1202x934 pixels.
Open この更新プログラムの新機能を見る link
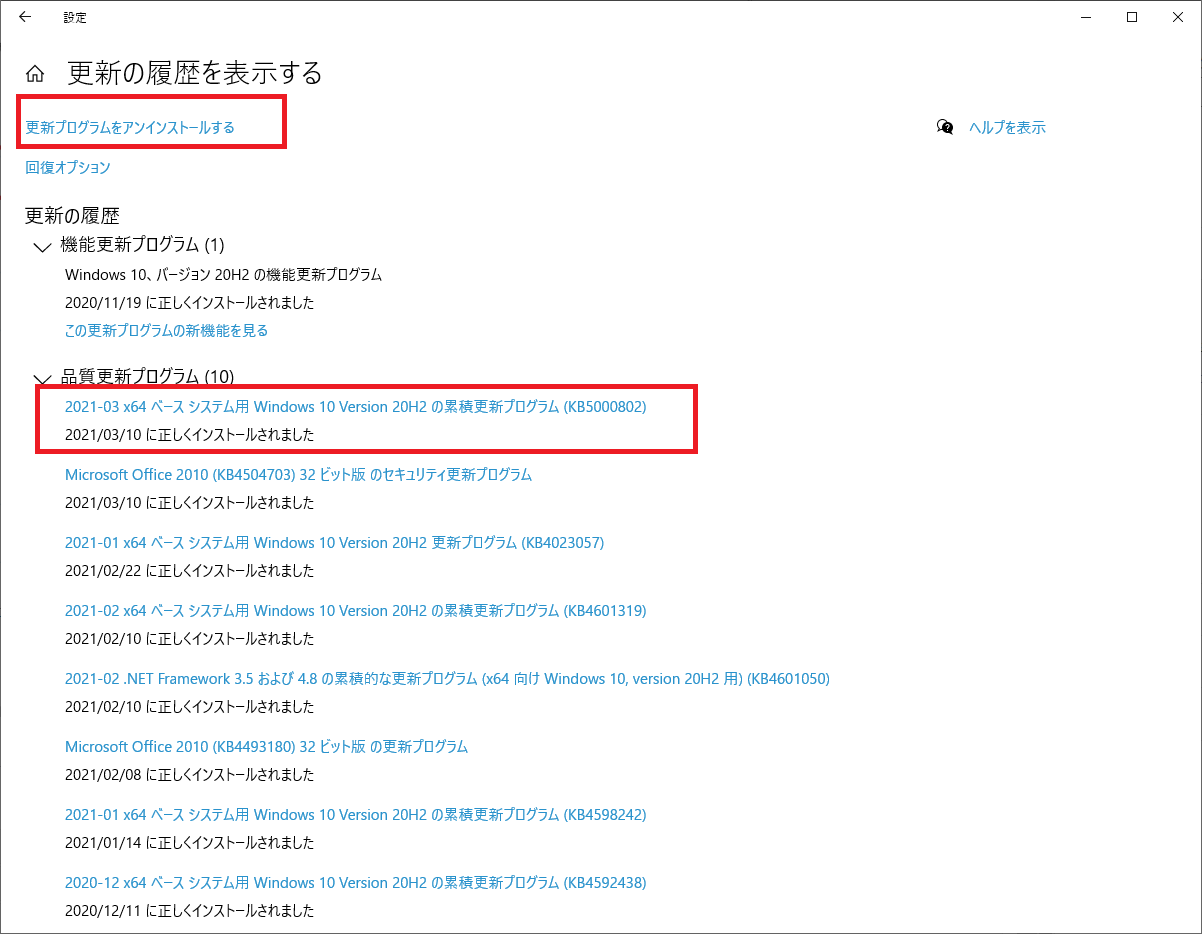point(166,330)
